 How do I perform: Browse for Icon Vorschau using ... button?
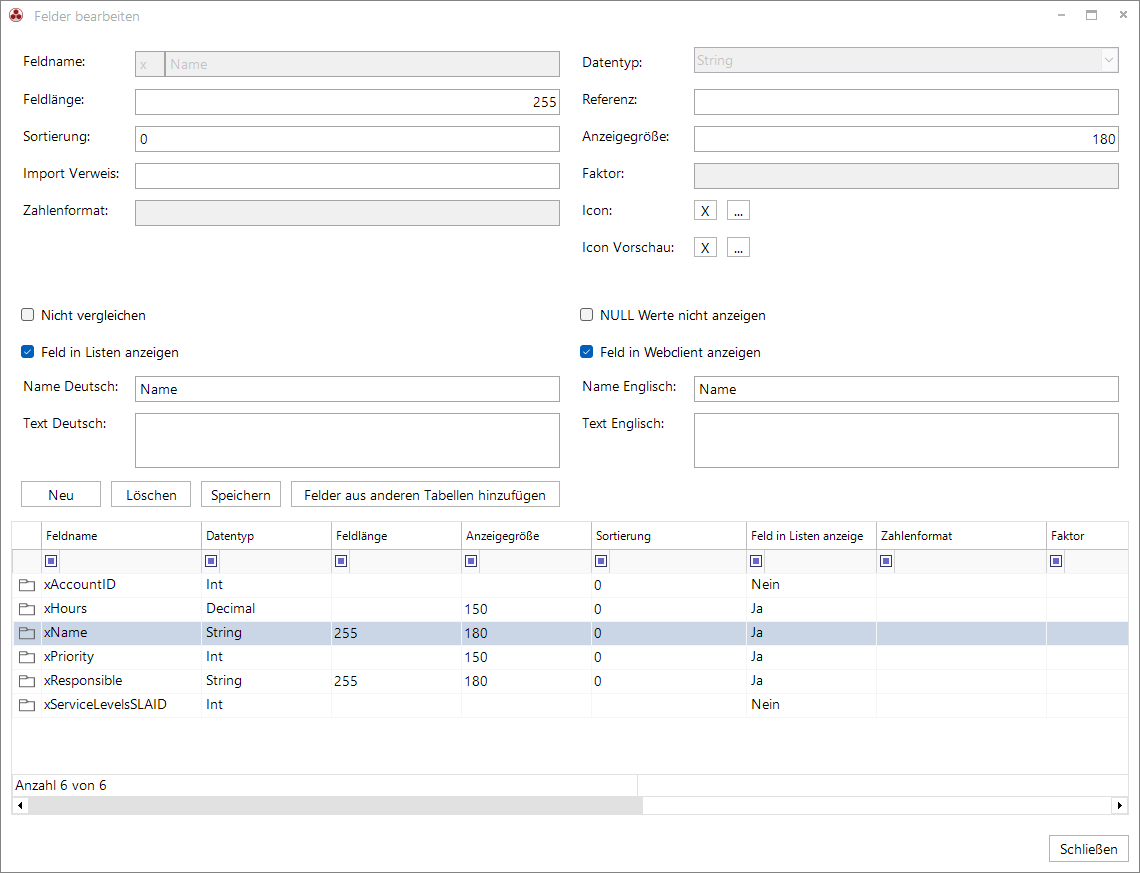click(738, 248)
